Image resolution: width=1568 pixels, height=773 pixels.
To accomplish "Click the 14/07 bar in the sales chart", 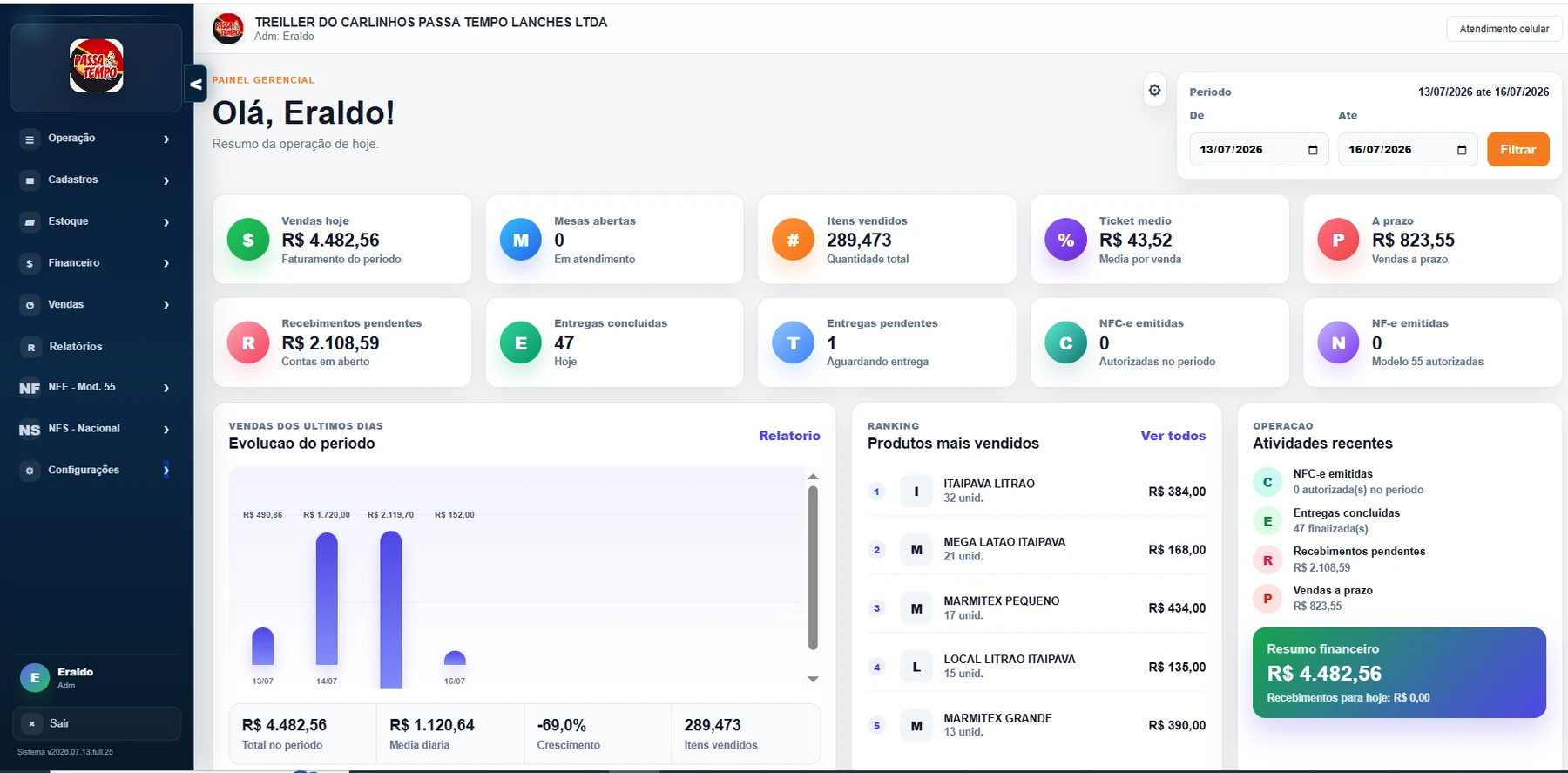I will [x=327, y=600].
